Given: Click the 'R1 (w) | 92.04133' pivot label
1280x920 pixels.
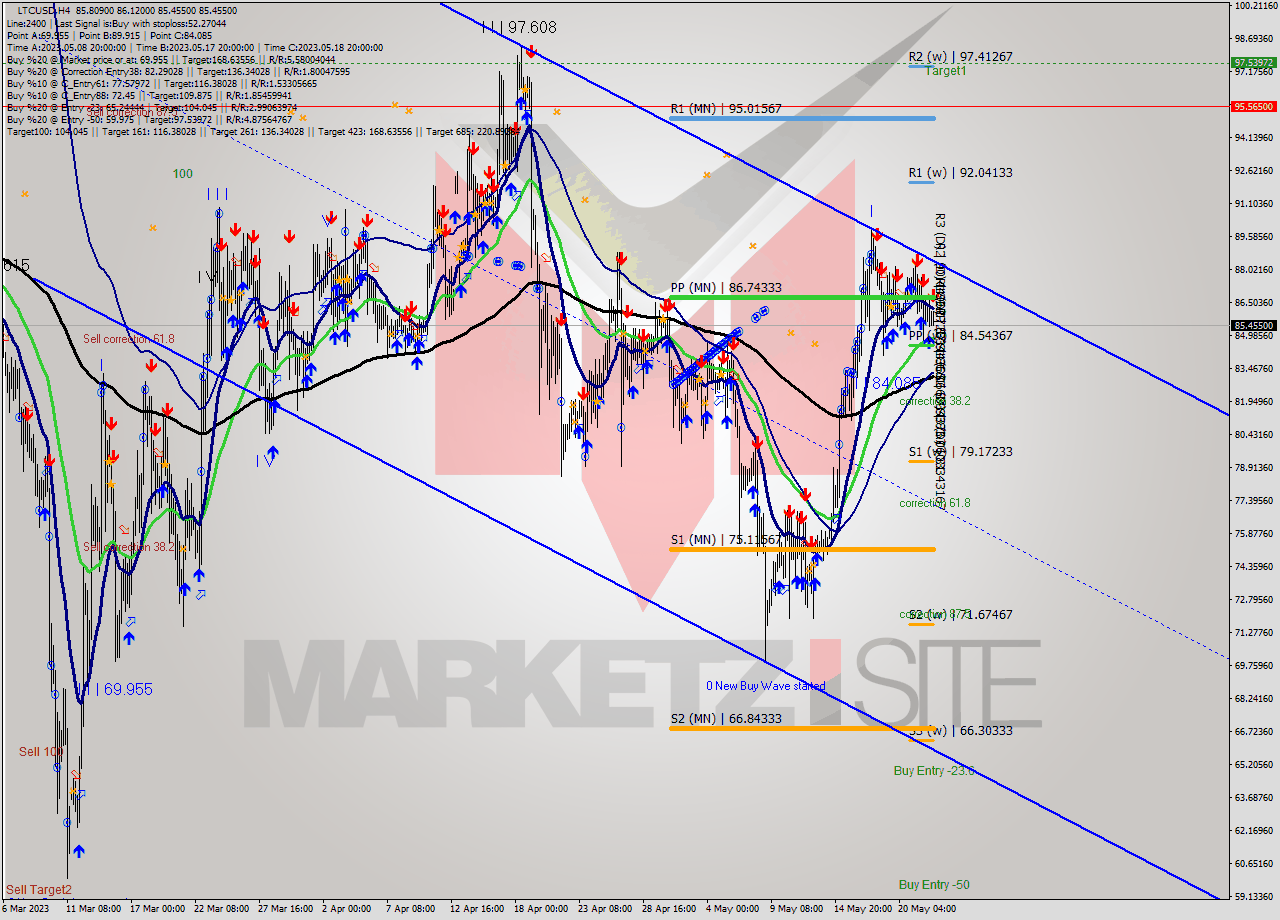Looking at the screenshot, I should pos(960,173).
